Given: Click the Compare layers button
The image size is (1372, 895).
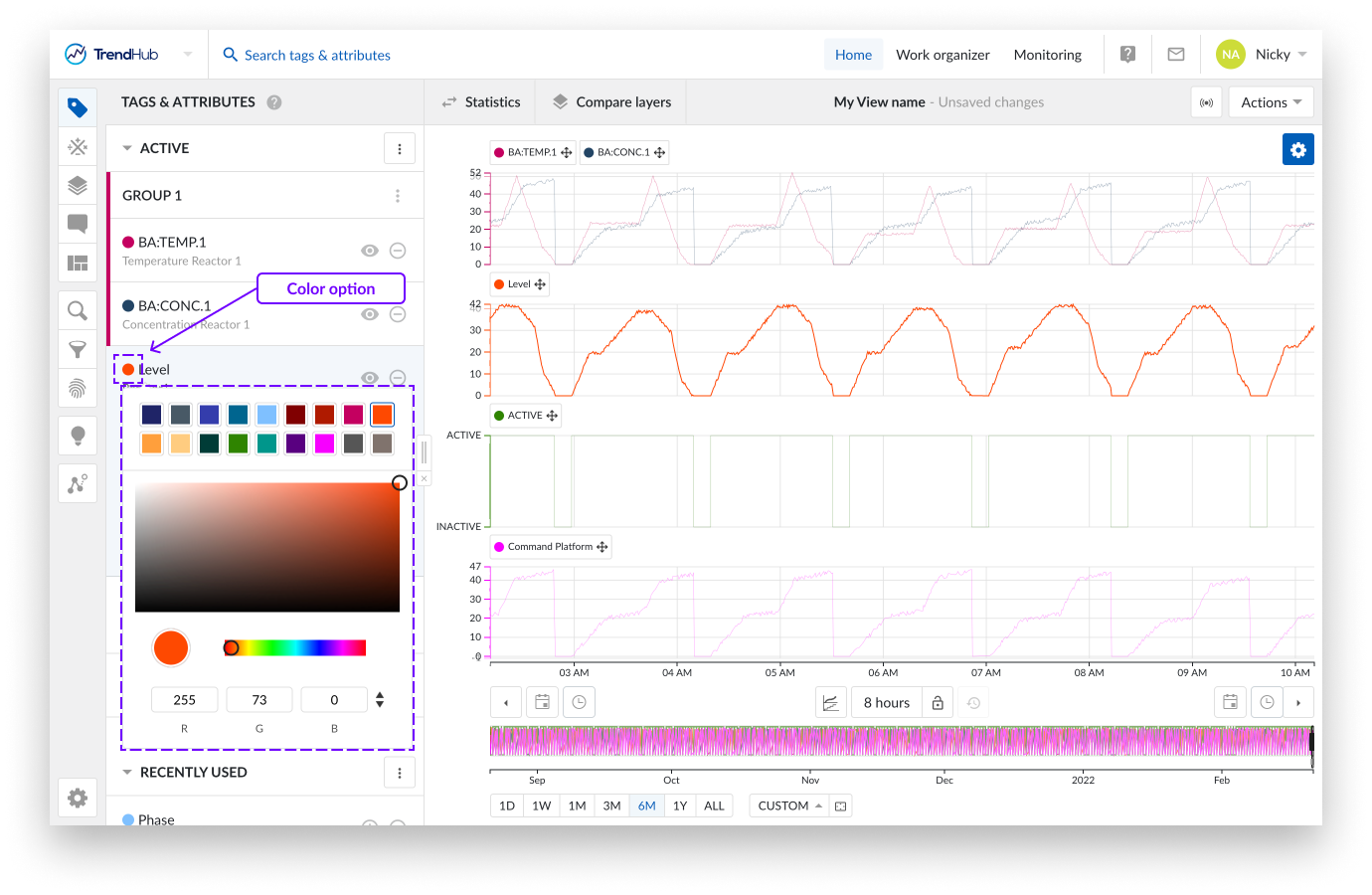Looking at the screenshot, I should tap(611, 102).
